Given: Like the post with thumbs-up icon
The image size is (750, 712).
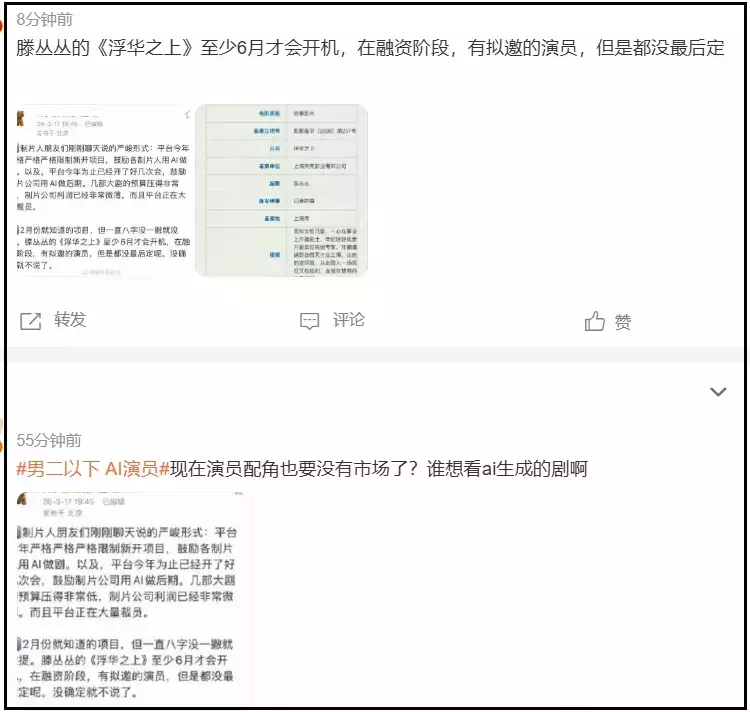Looking at the screenshot, I should coord(595,321).
